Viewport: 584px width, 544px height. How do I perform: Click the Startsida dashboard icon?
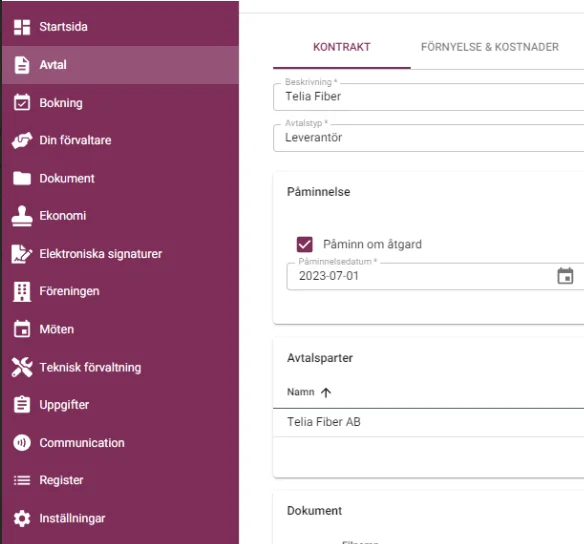point(22,27)
